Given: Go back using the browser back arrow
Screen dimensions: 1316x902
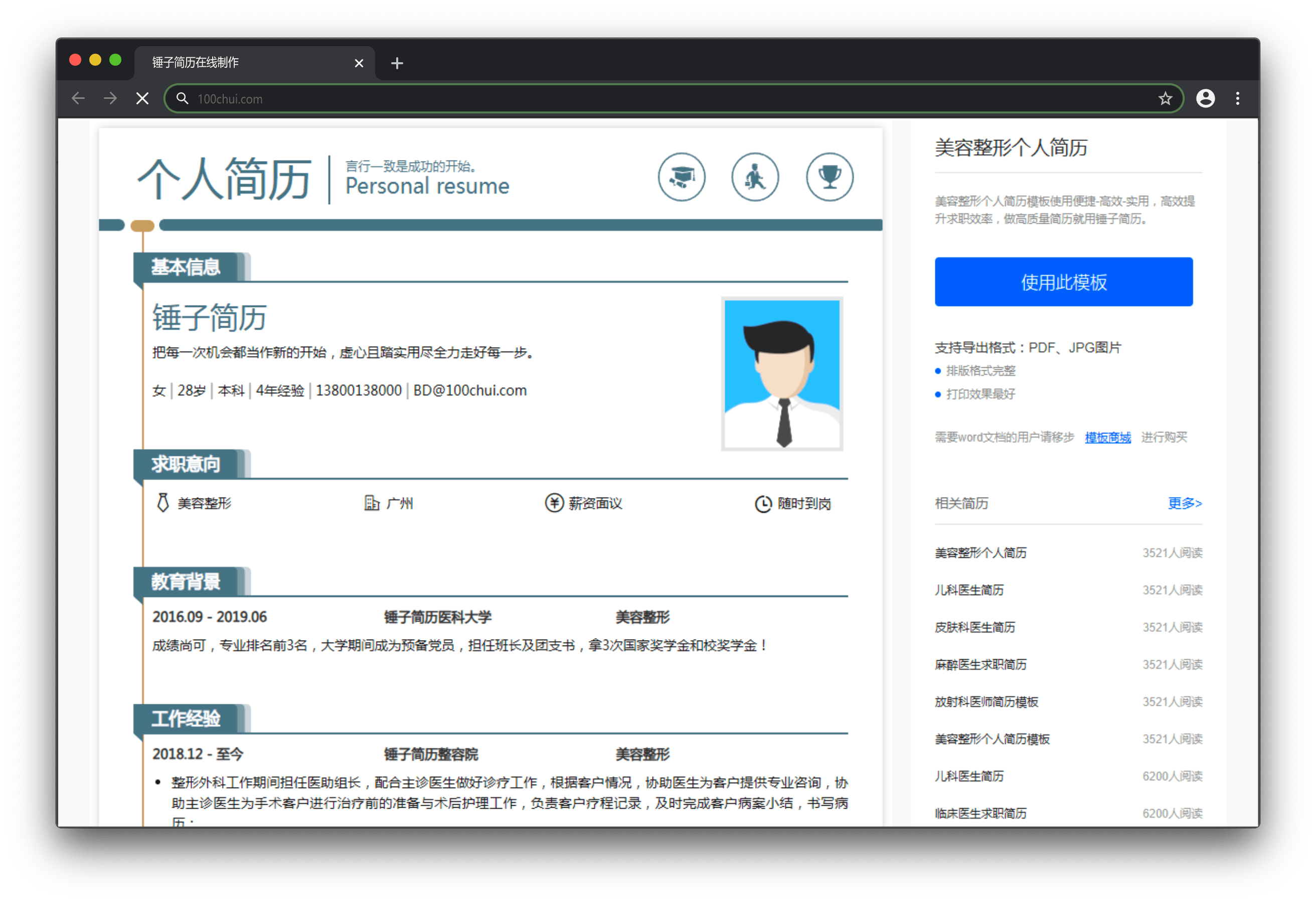Looking at the screenshot, I should pos(79,99).
